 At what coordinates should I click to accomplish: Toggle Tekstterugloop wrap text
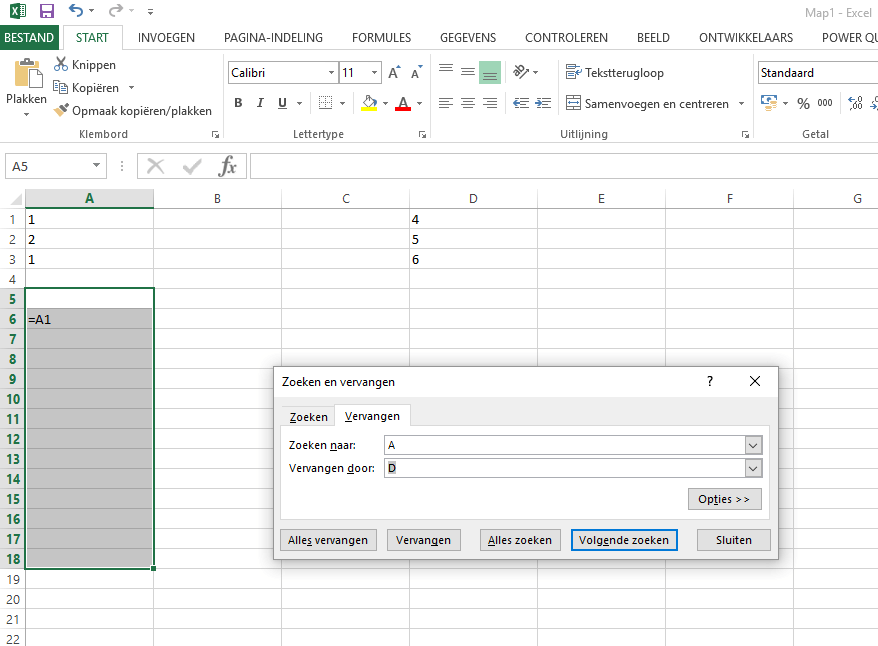(x=614, y=73)
